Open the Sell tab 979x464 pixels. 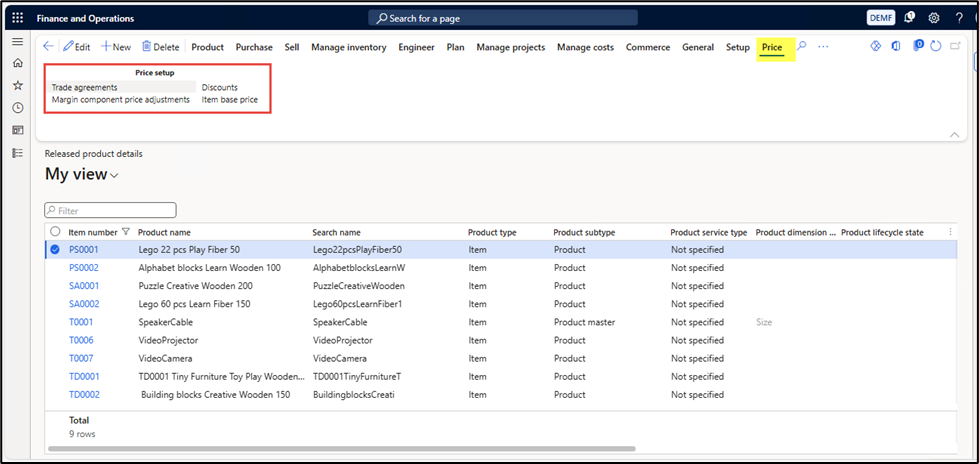tap(292, 47)
